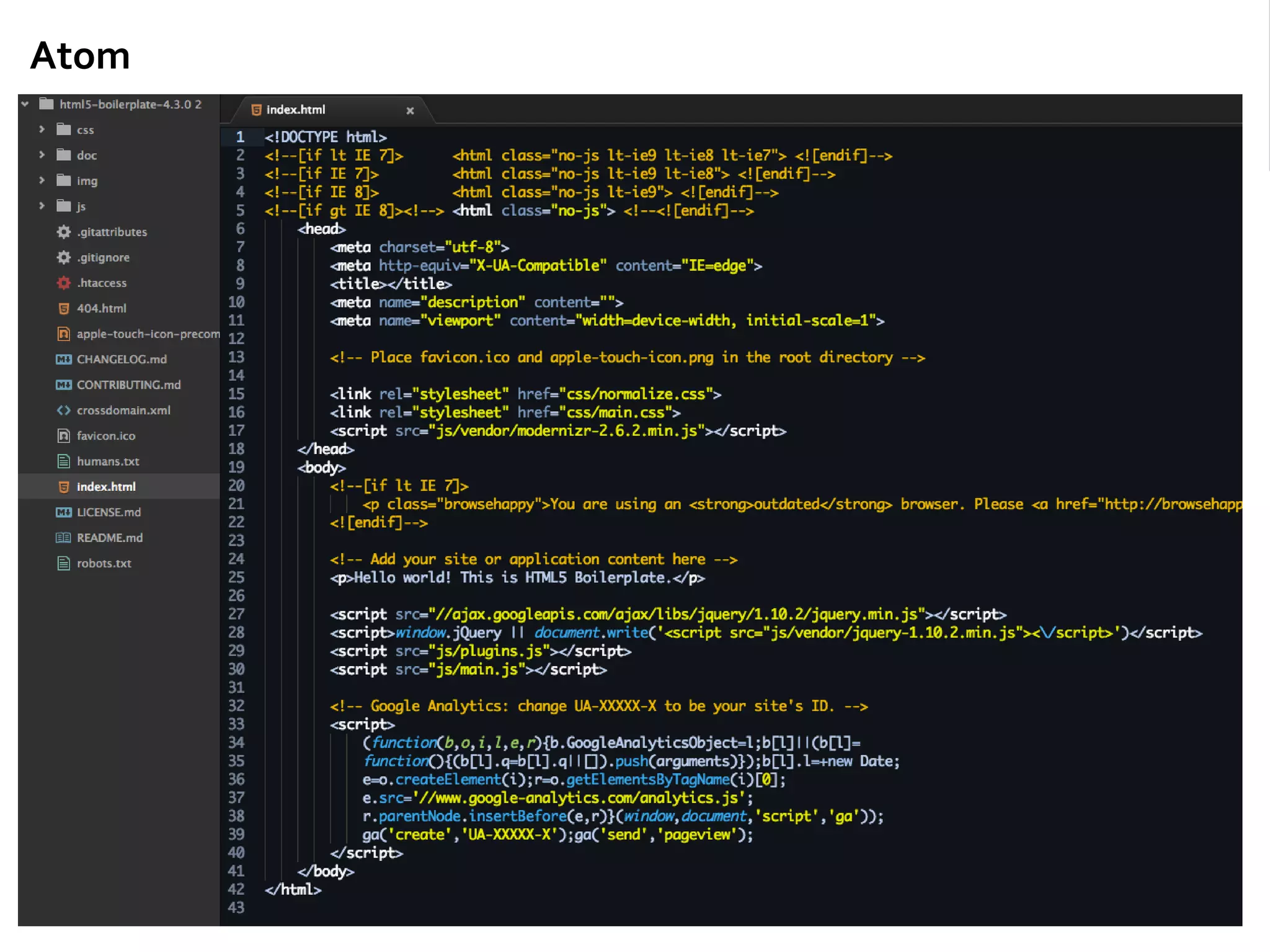
Task: Click the img folder icon
Action: pyautogui.click(x=63, y=180)
